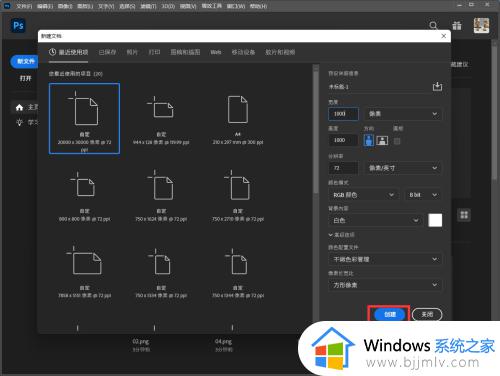Click the blue 创建 (Create) button
This screenshot has height=376, width=500.
click(390, 314)
